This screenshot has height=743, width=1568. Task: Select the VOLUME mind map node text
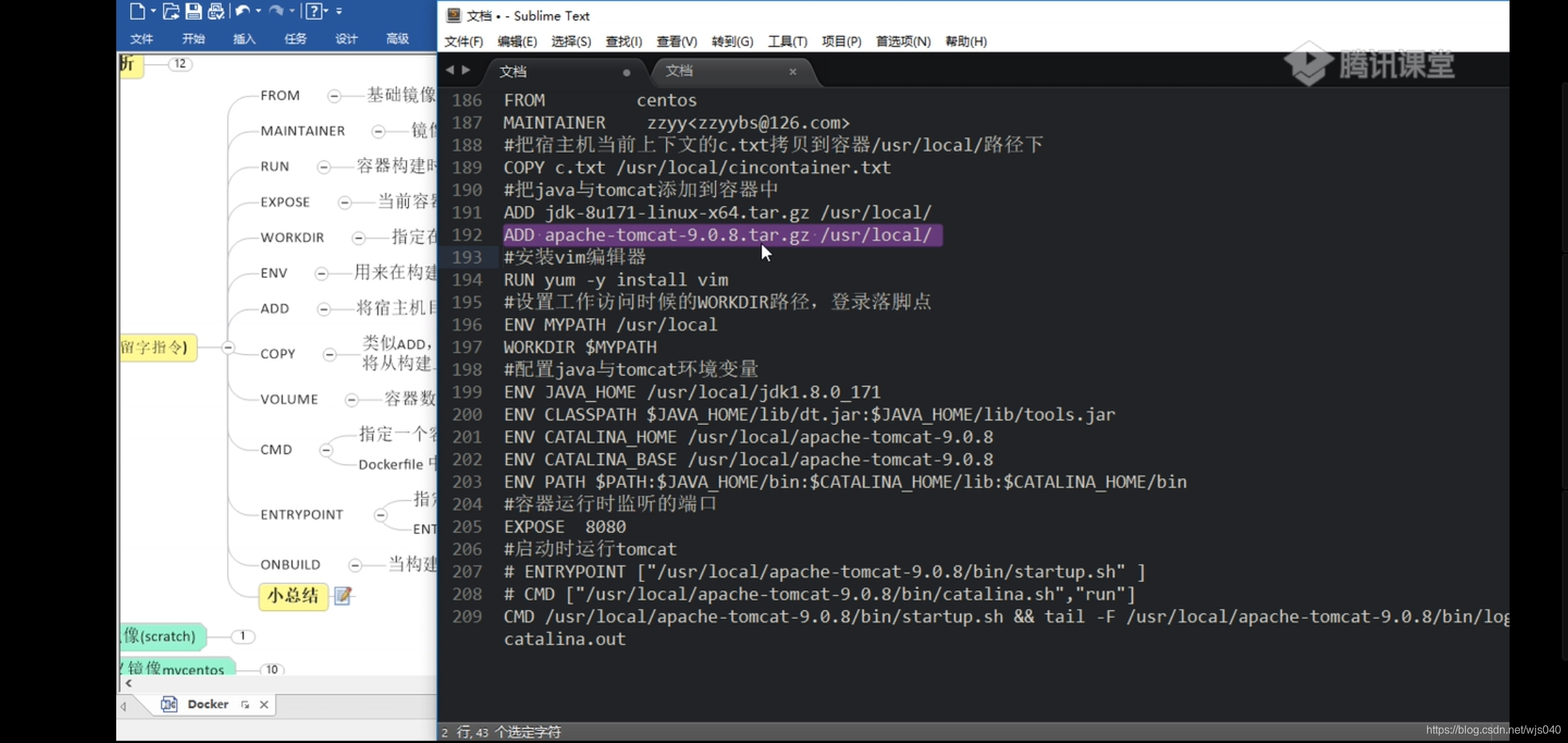pyautogui.click(x=289, y=400)
